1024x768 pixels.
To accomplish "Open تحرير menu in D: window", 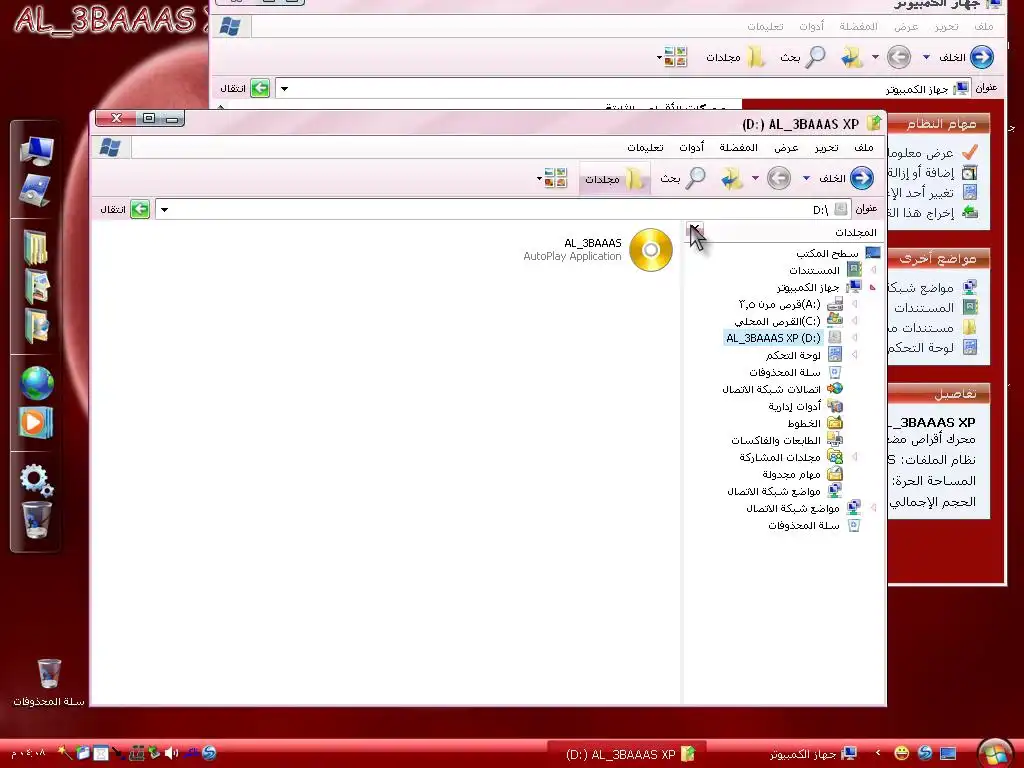I will pos(826,148).
